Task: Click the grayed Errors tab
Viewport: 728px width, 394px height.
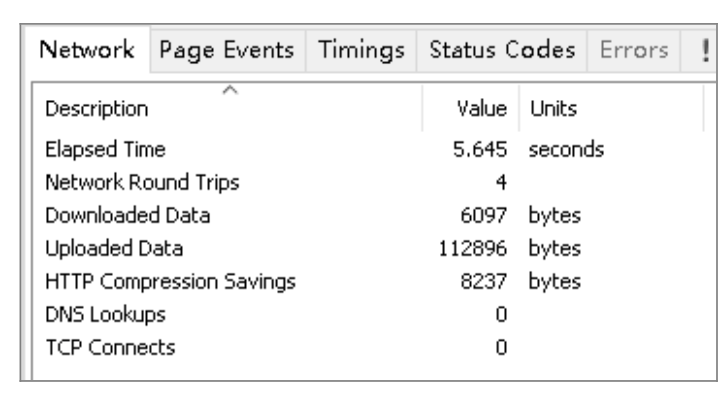Action: (x=634, y=51)
